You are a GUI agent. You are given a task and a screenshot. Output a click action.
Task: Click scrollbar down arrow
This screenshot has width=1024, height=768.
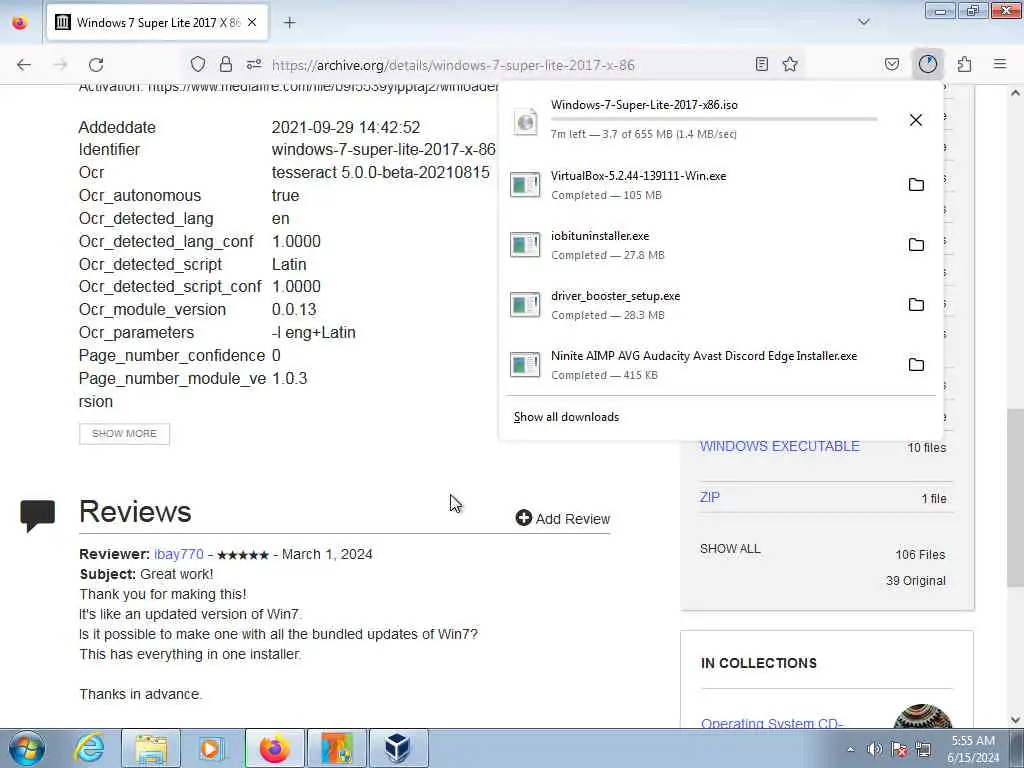pos(1015,720)
